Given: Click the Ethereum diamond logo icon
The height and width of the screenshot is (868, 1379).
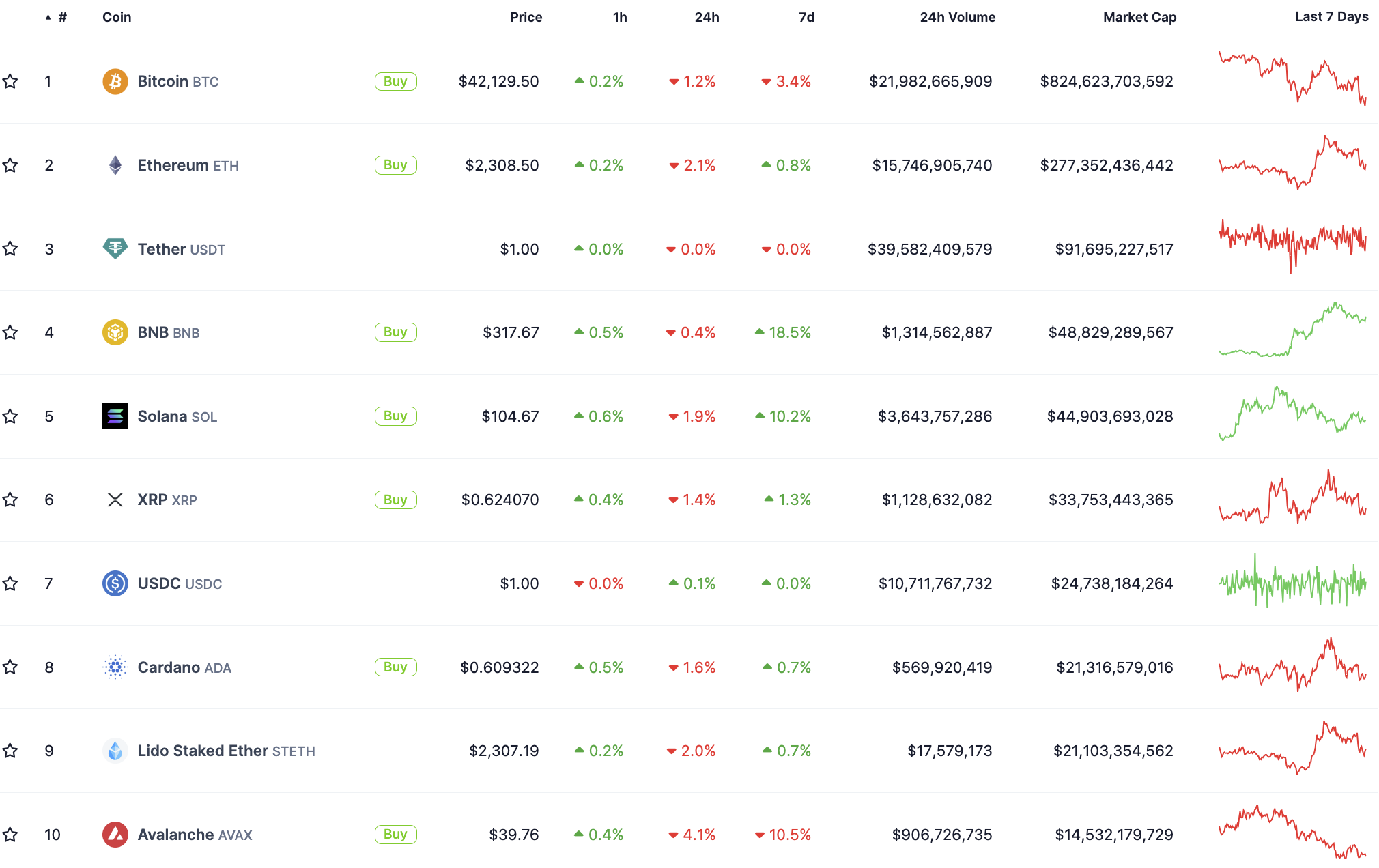Looking at the screenshot, I should click(x=115, y=165).
